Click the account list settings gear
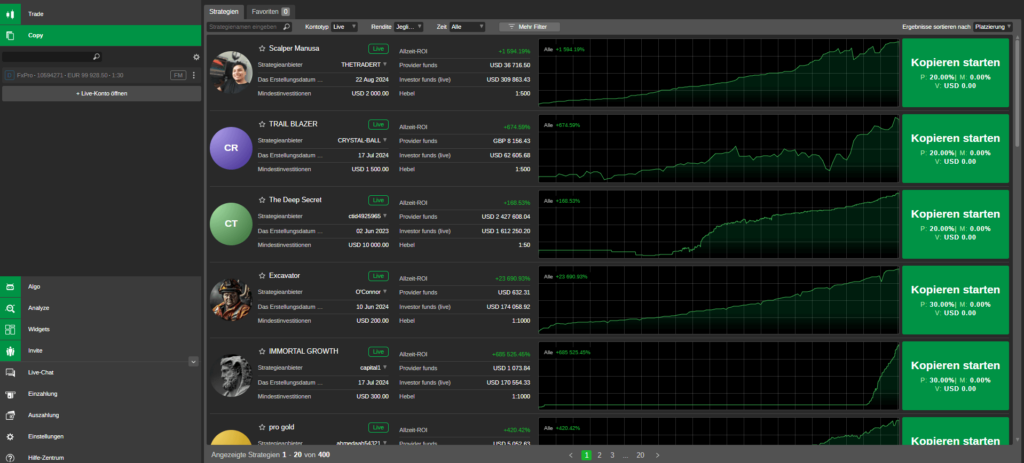This screenshot has width=1024, height=463. click(196, 57)
